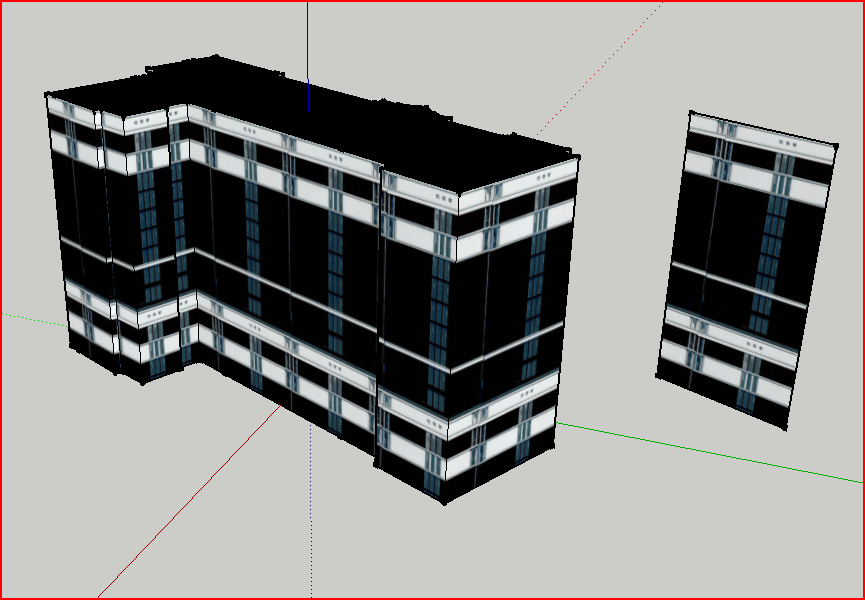Click the building's top-right roof corner
This screenshot has height=600, width=865.
(578, 158)
